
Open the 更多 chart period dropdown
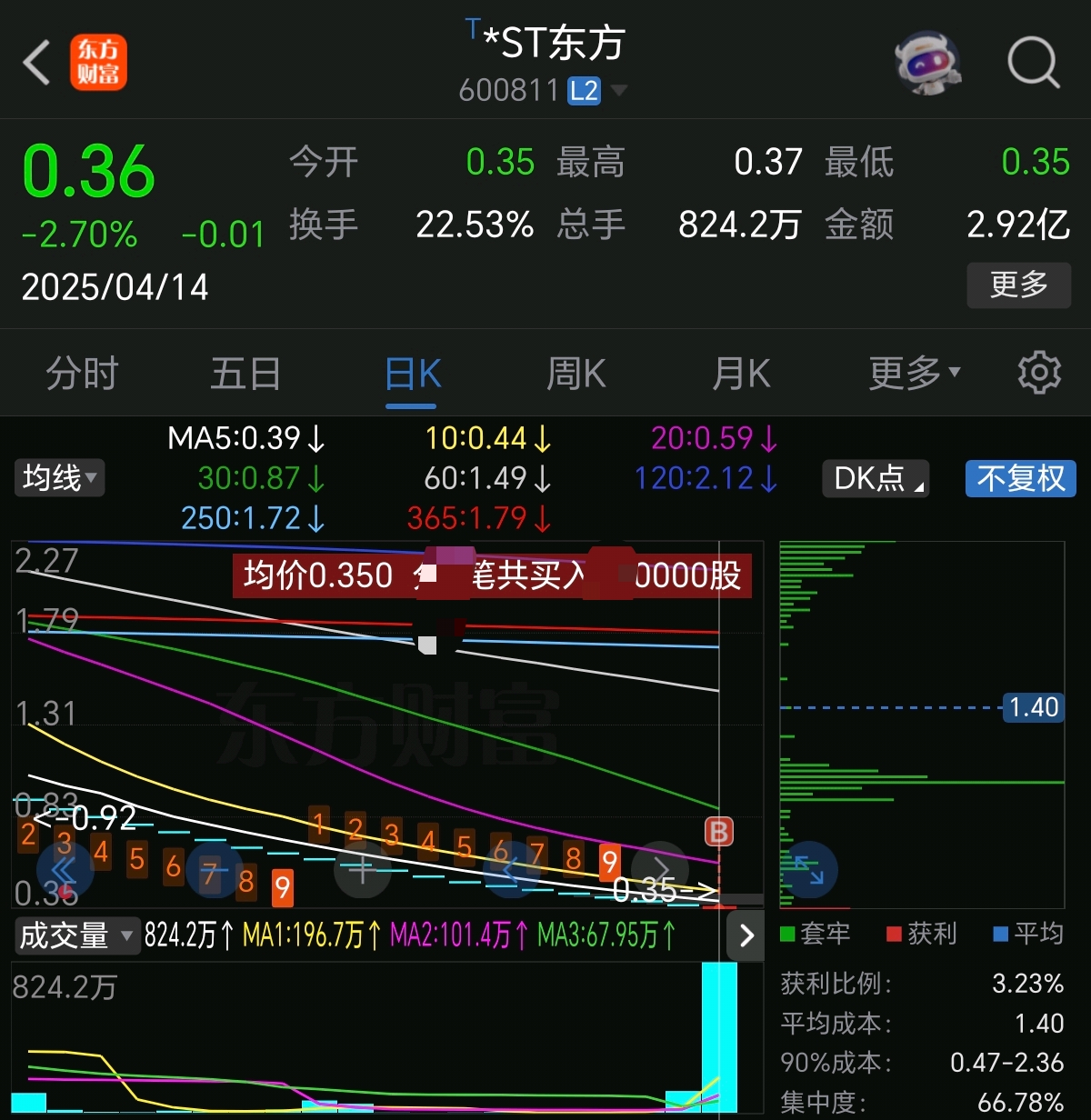[914, 373]
